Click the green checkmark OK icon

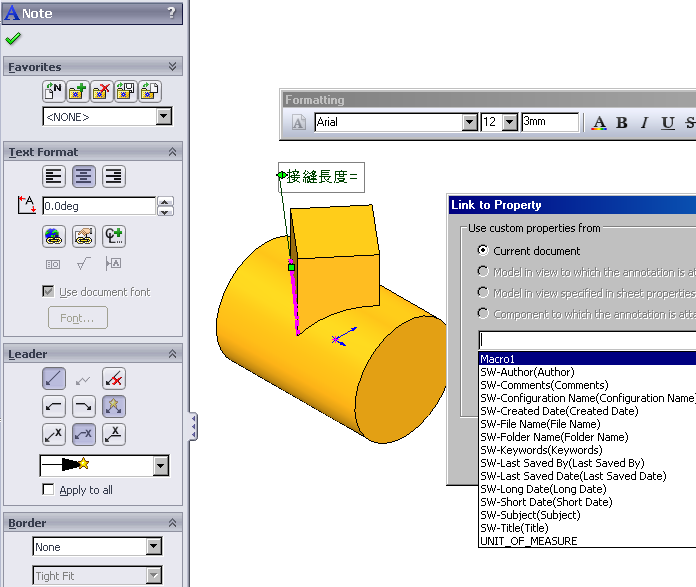click(x=13, y=39)
